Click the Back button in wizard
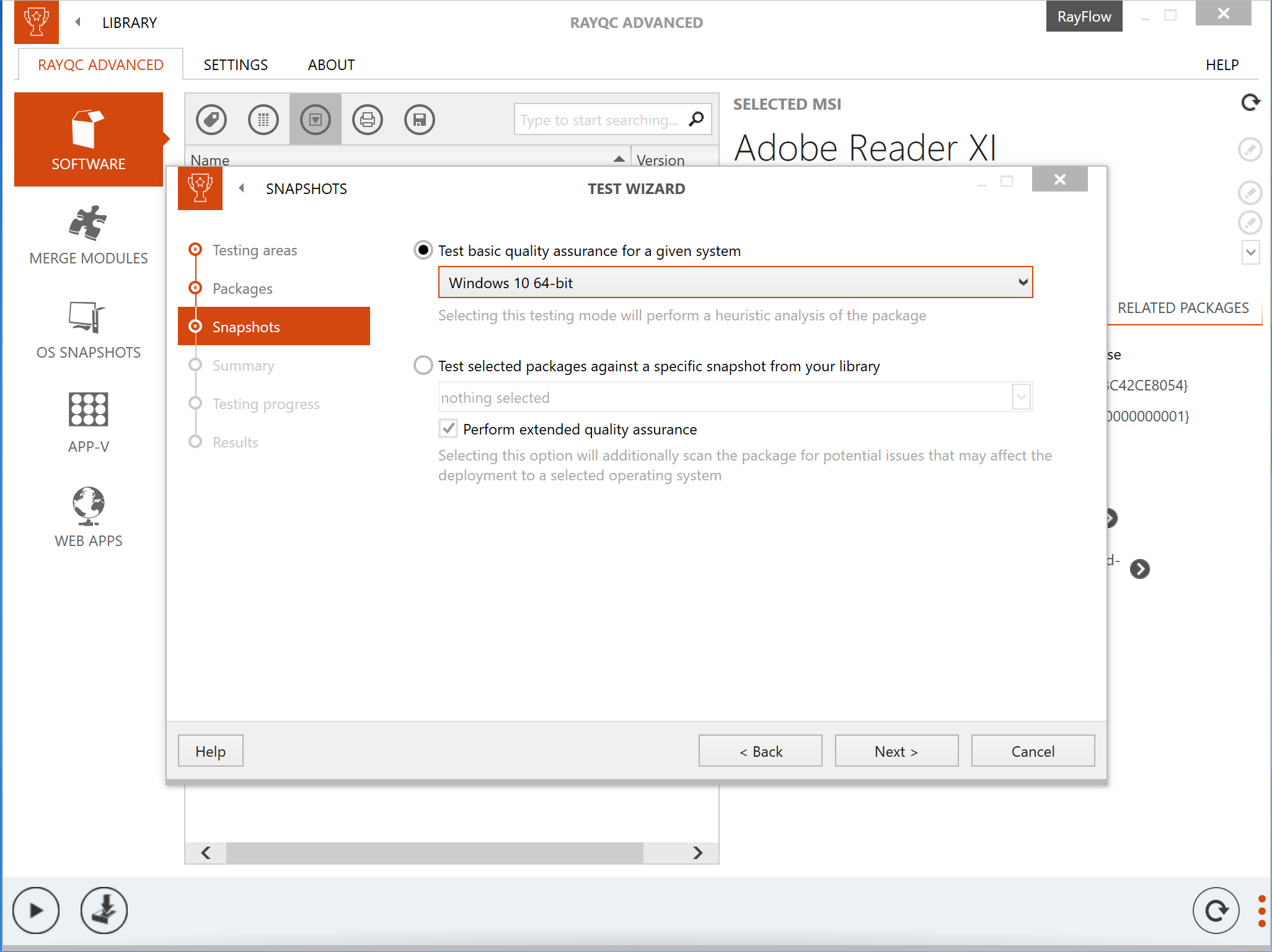Viewport: 1272px width, 952px height. (761, 751)
